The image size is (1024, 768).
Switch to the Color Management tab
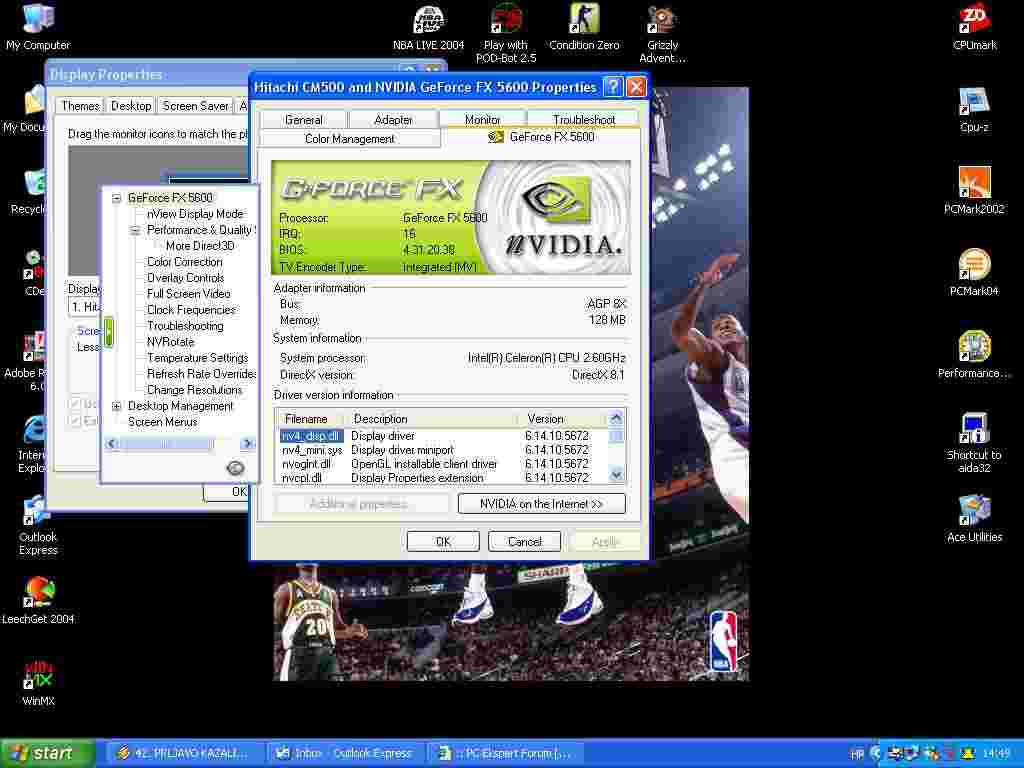pos(349,139)
